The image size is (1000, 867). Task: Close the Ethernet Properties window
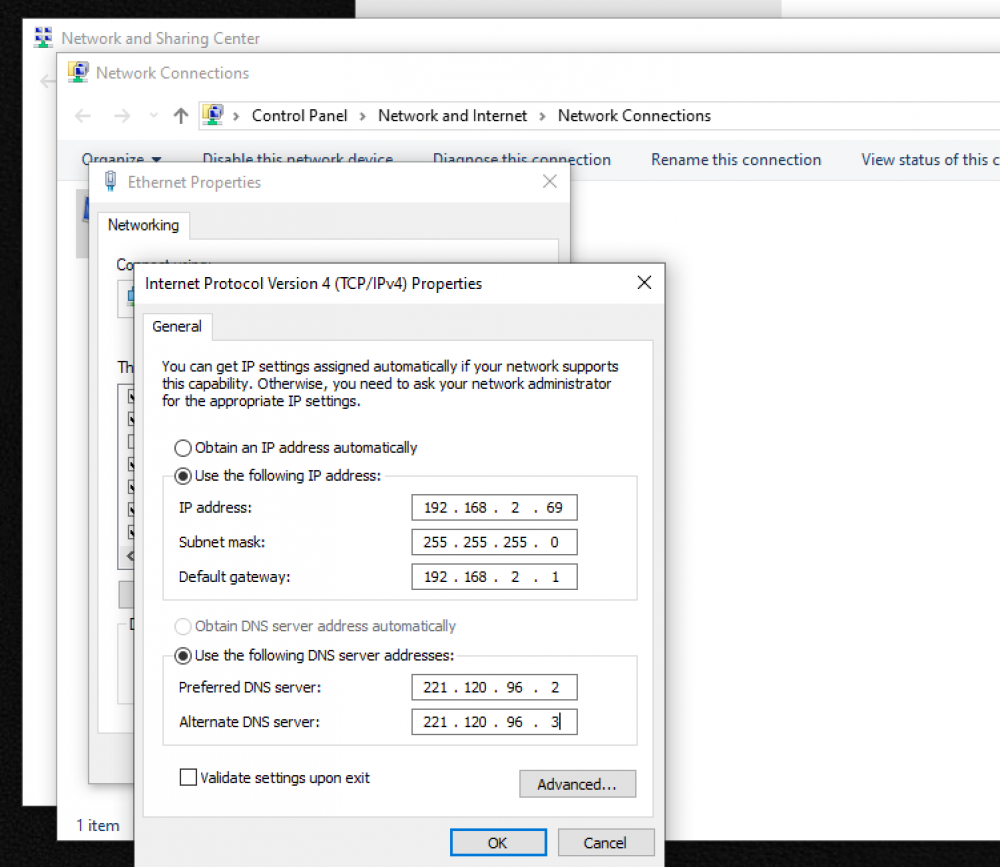pos(549,182)
